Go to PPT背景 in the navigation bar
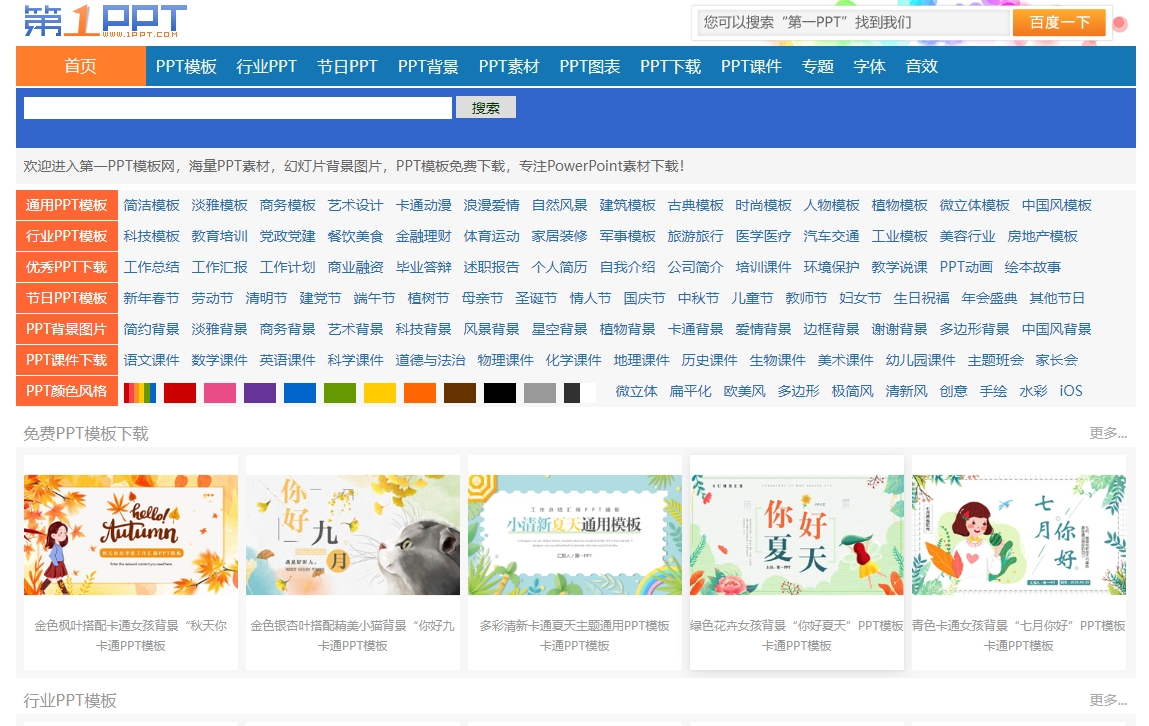Screen dimensions: 1149x726 [x=428, y=66]
